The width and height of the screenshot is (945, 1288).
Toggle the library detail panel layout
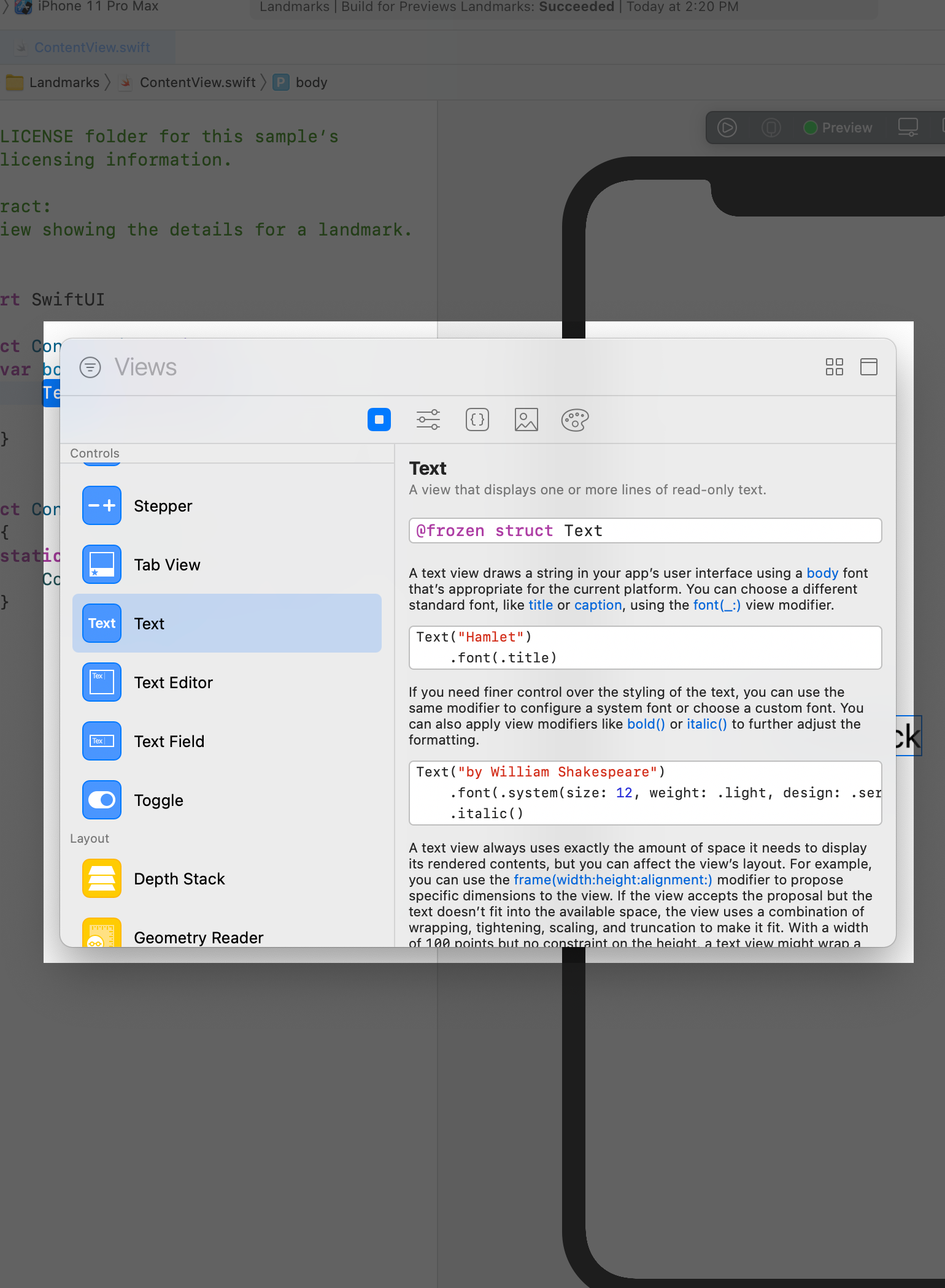point(868,367)
